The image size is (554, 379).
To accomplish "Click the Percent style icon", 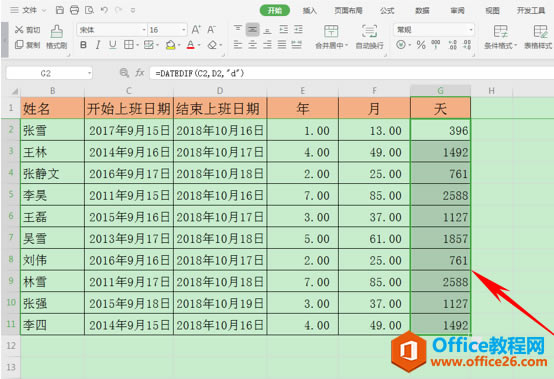I will (420, 45).
